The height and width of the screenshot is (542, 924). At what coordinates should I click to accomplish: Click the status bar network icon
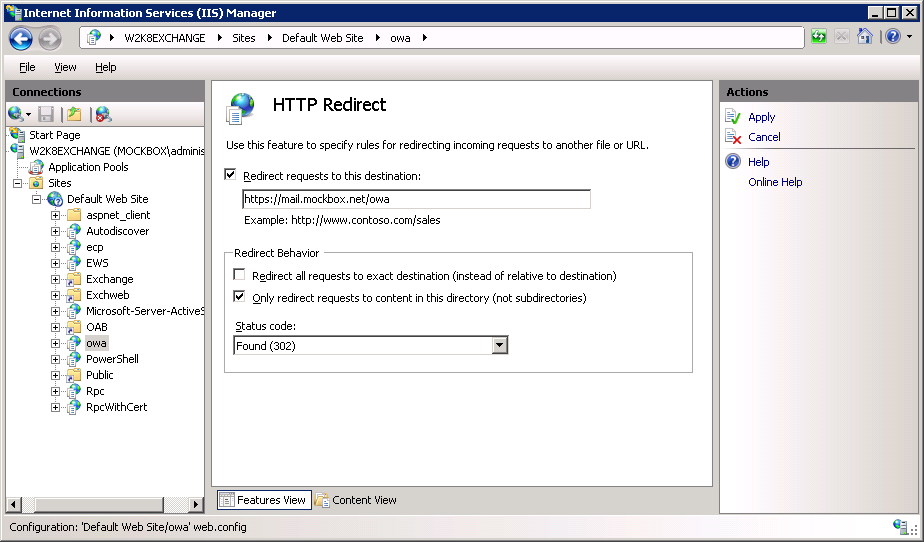[900, 527]
